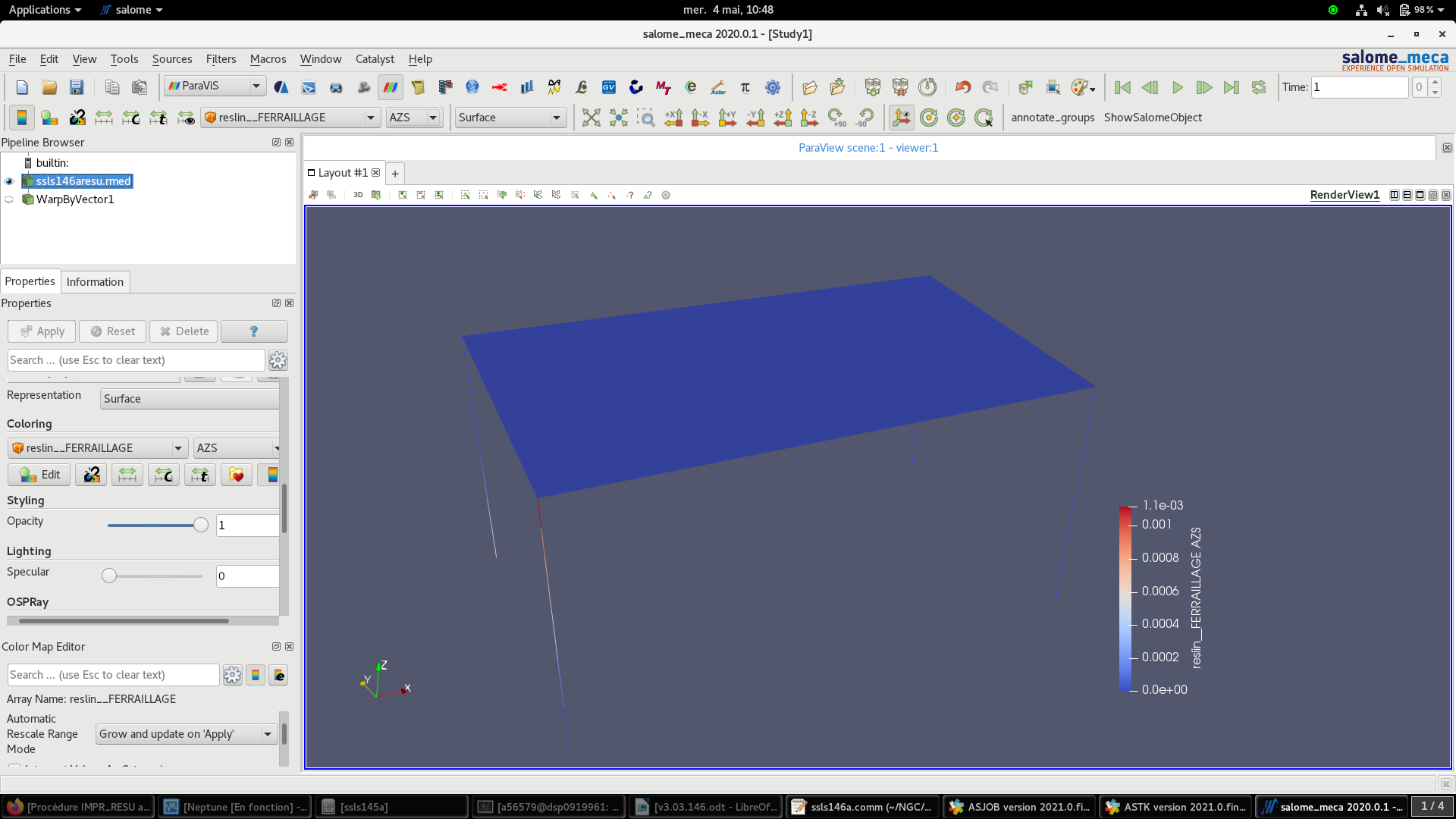Toggle orientation axes visibility button
Image resolution: width=1456 pixels, height=819 pixels.
(902, 118)
